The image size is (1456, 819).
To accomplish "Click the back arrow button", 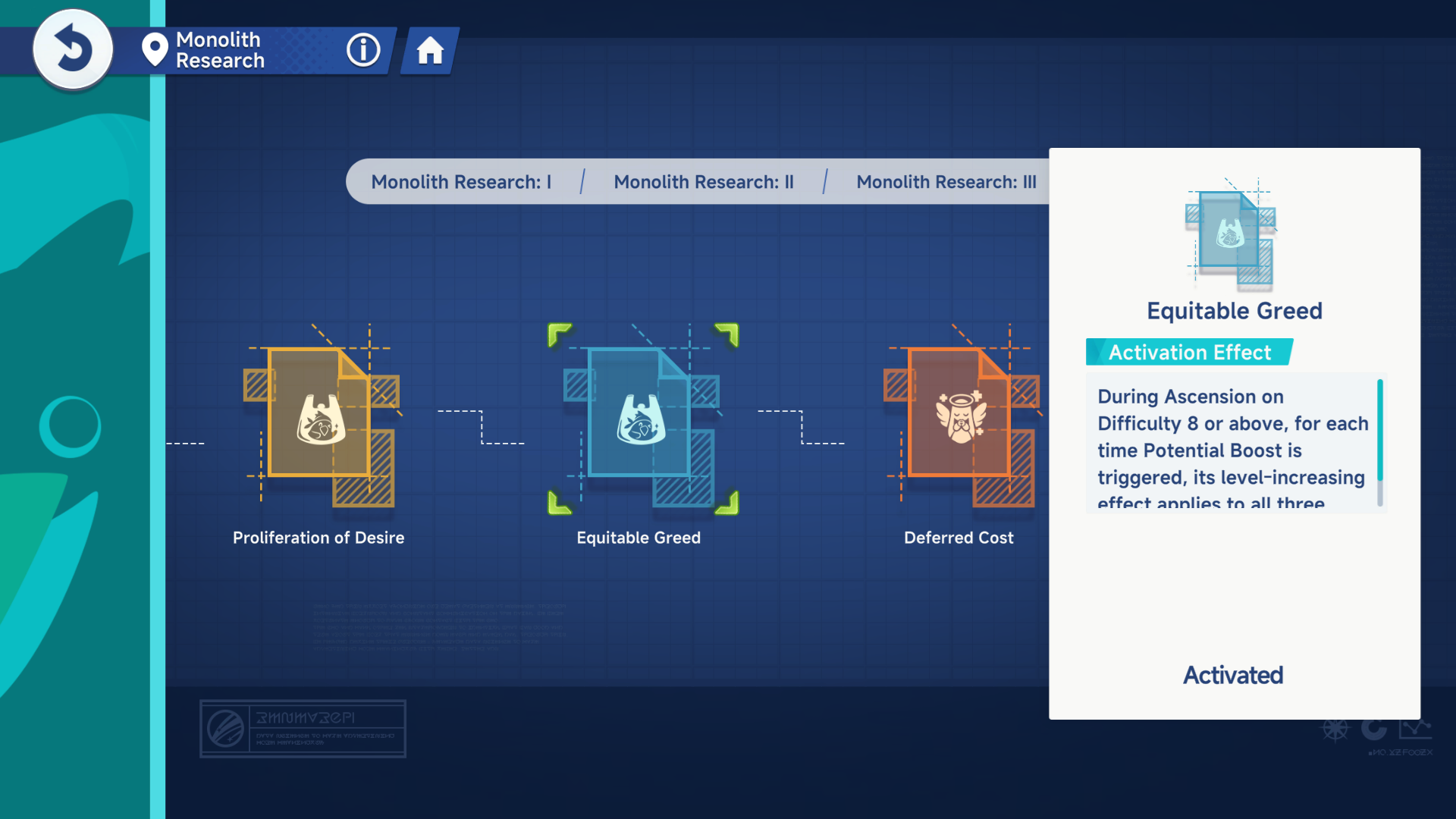I will click(73, 49).
